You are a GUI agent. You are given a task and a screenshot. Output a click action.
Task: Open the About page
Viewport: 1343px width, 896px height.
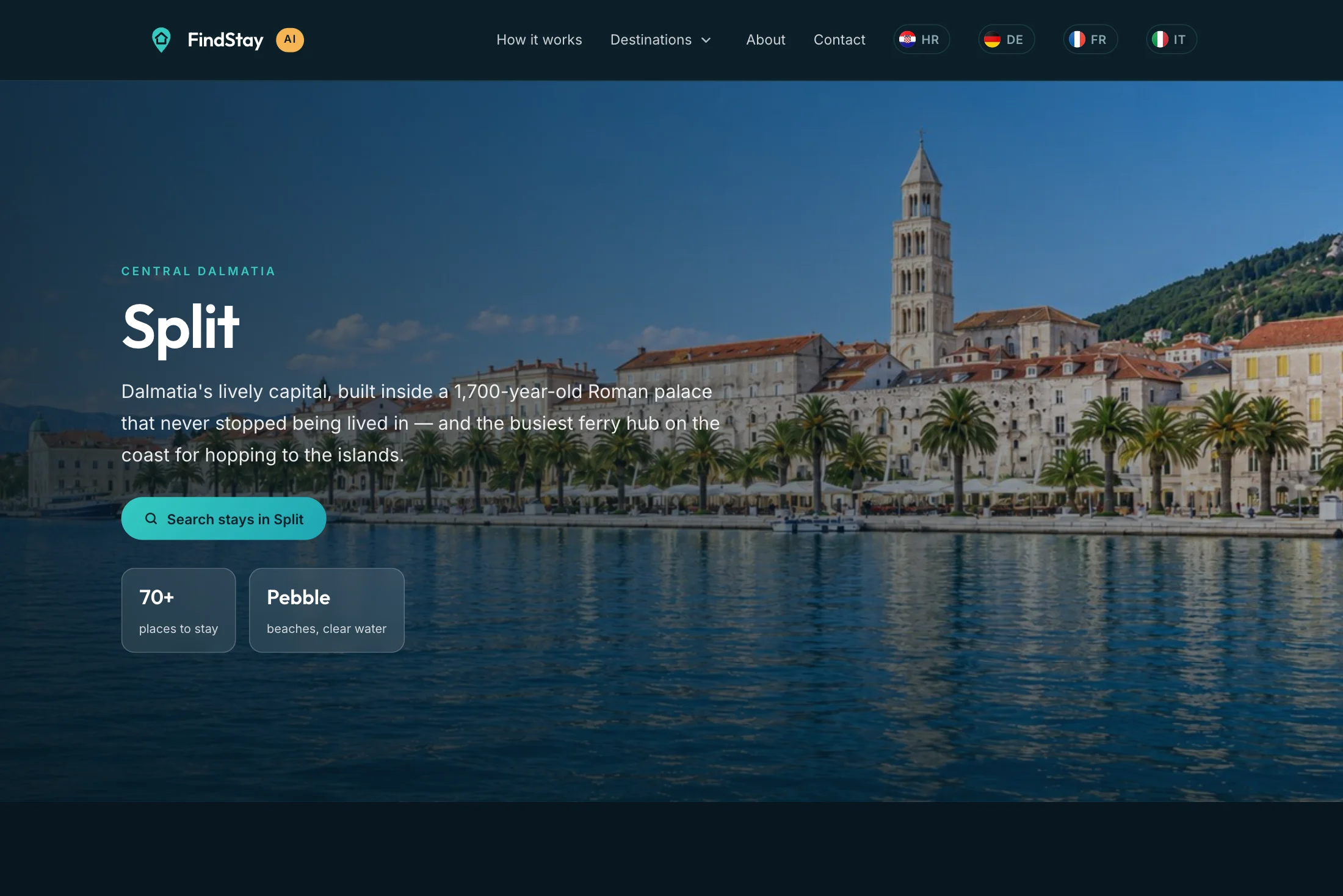(766, 40)
